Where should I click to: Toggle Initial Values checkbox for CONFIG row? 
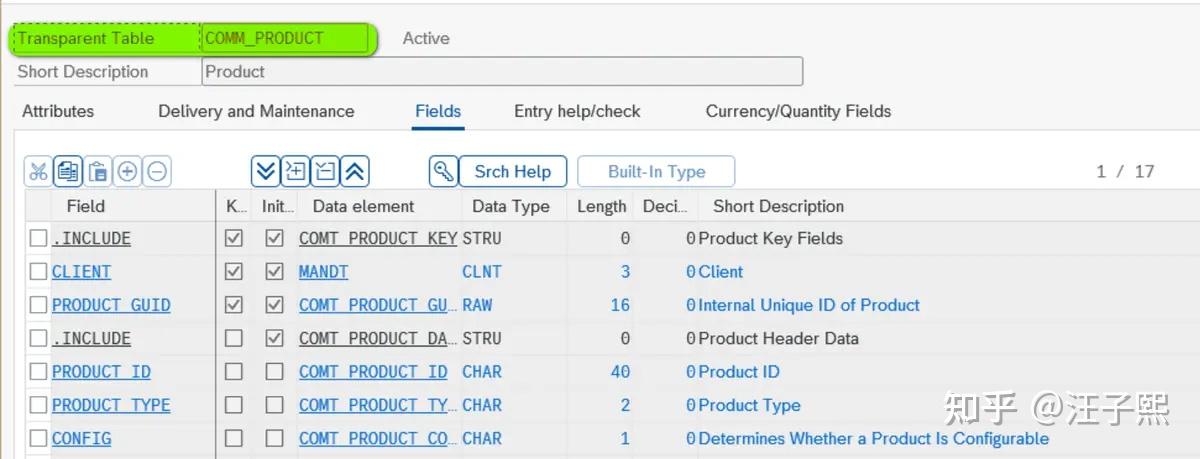274,439
